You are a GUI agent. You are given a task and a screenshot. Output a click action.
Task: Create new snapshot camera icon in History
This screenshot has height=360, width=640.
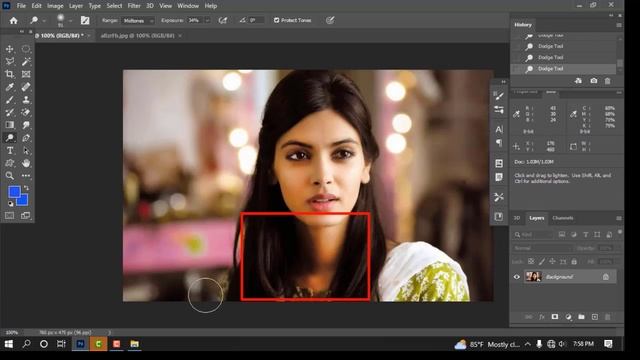click(593, 81)
